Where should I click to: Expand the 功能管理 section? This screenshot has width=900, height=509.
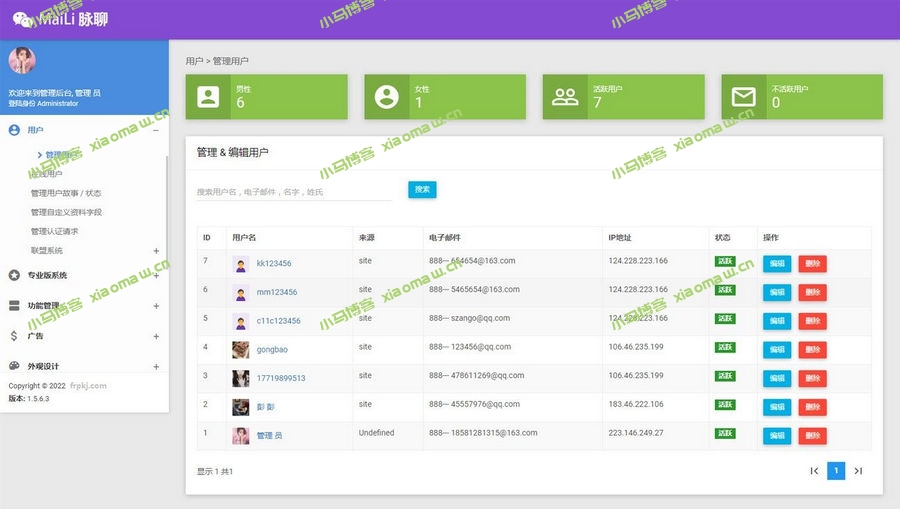pyautogui.click(x=156, y=306)
